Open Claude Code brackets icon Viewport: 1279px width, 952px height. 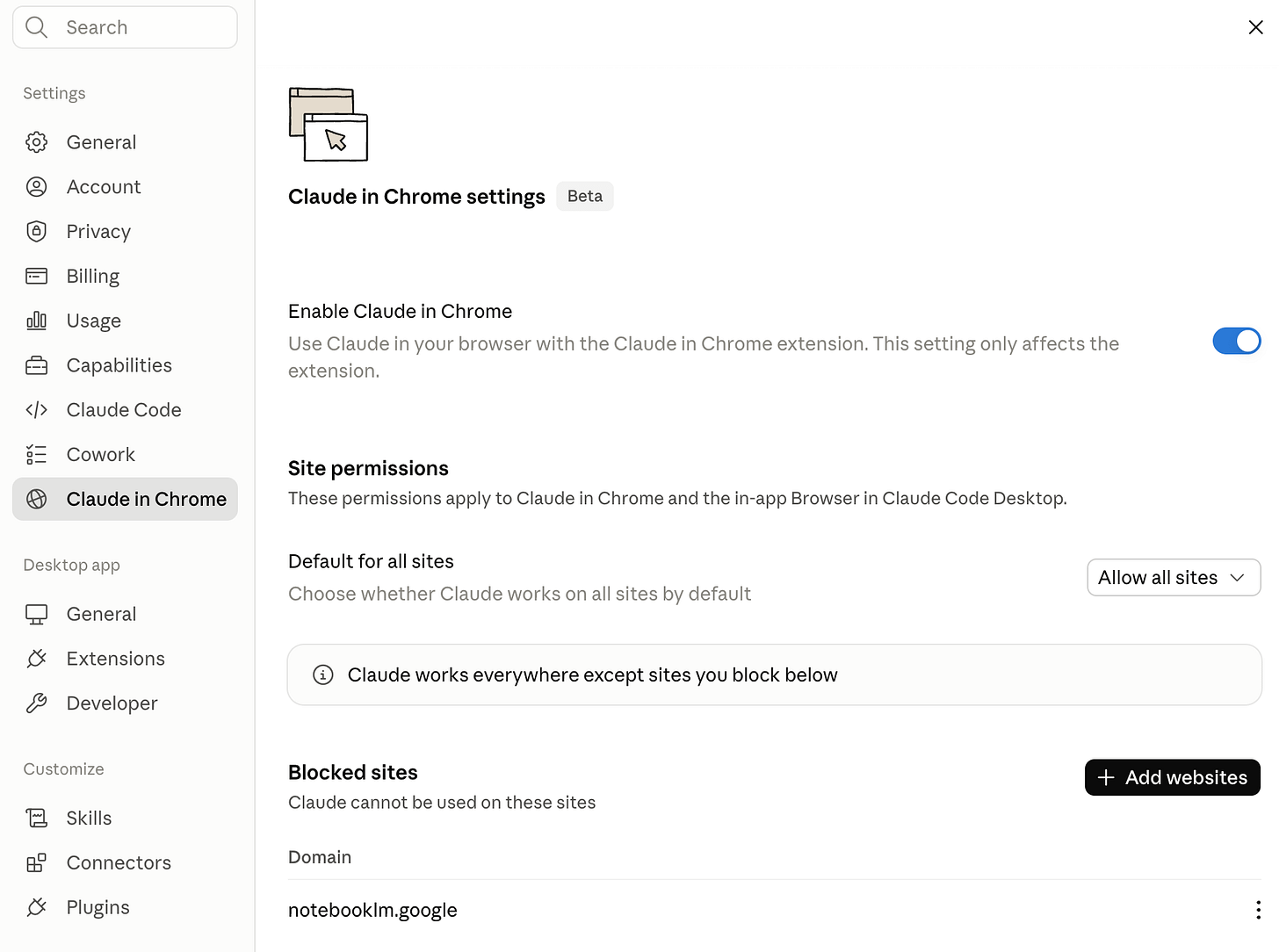click(x=36, y=410)
